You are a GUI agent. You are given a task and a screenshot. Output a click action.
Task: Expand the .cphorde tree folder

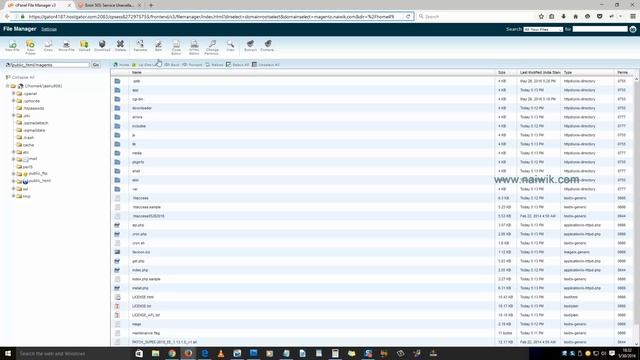[13, 101]
